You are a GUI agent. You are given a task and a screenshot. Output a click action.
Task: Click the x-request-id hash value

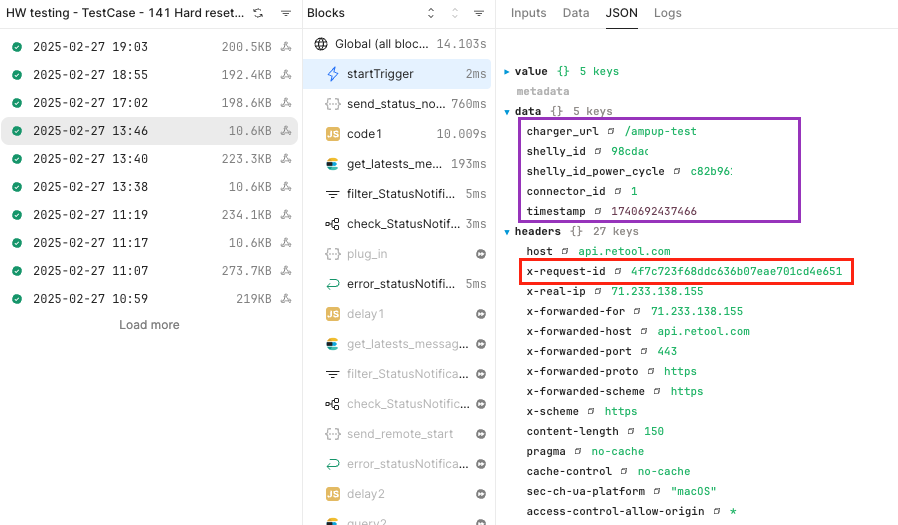point(736,271)
